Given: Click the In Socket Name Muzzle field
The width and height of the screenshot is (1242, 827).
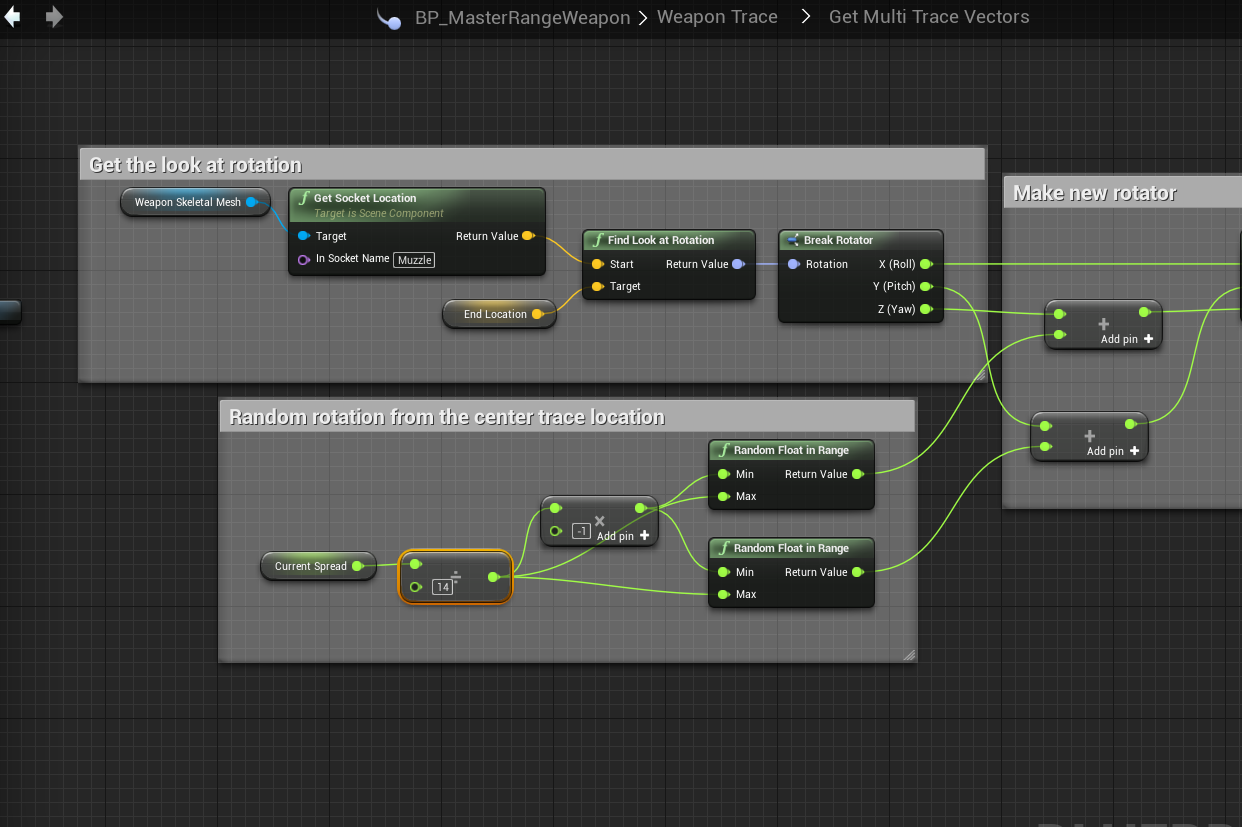Looking at the screenshot, I should coord(414,259).
